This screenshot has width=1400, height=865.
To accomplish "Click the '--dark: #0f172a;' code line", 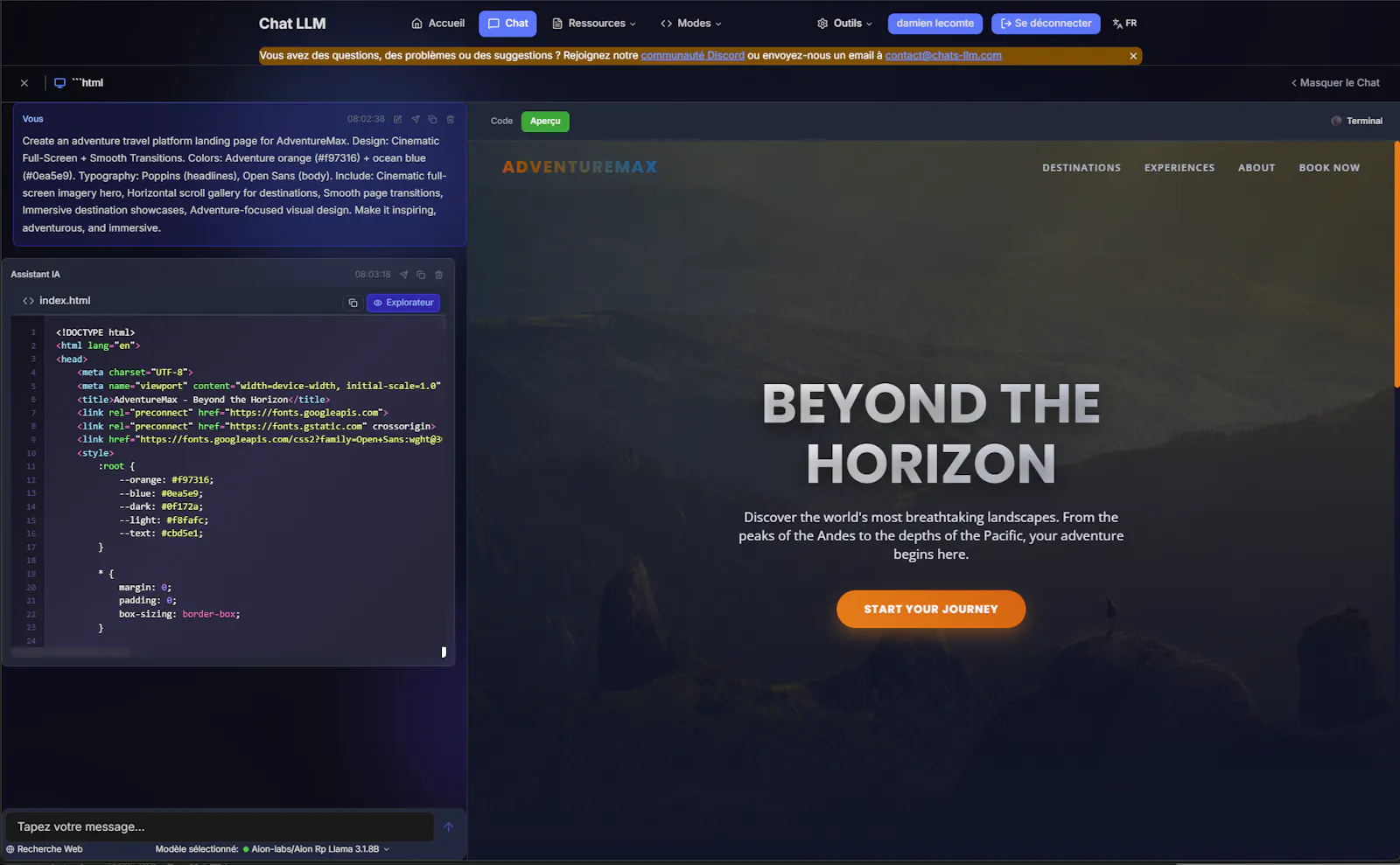I will (x=161, y=506).
